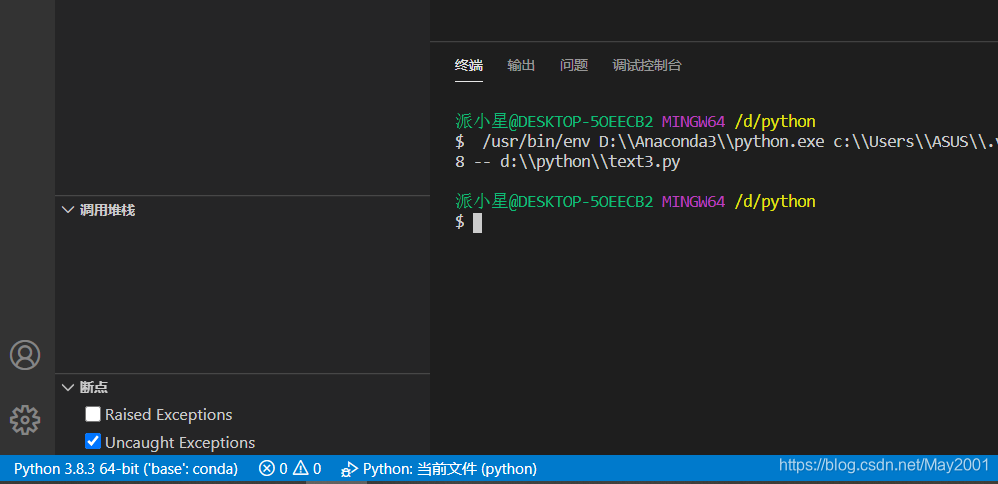Click the d:\\python\\text3.py path in terminal

click(x=590, y=162)
